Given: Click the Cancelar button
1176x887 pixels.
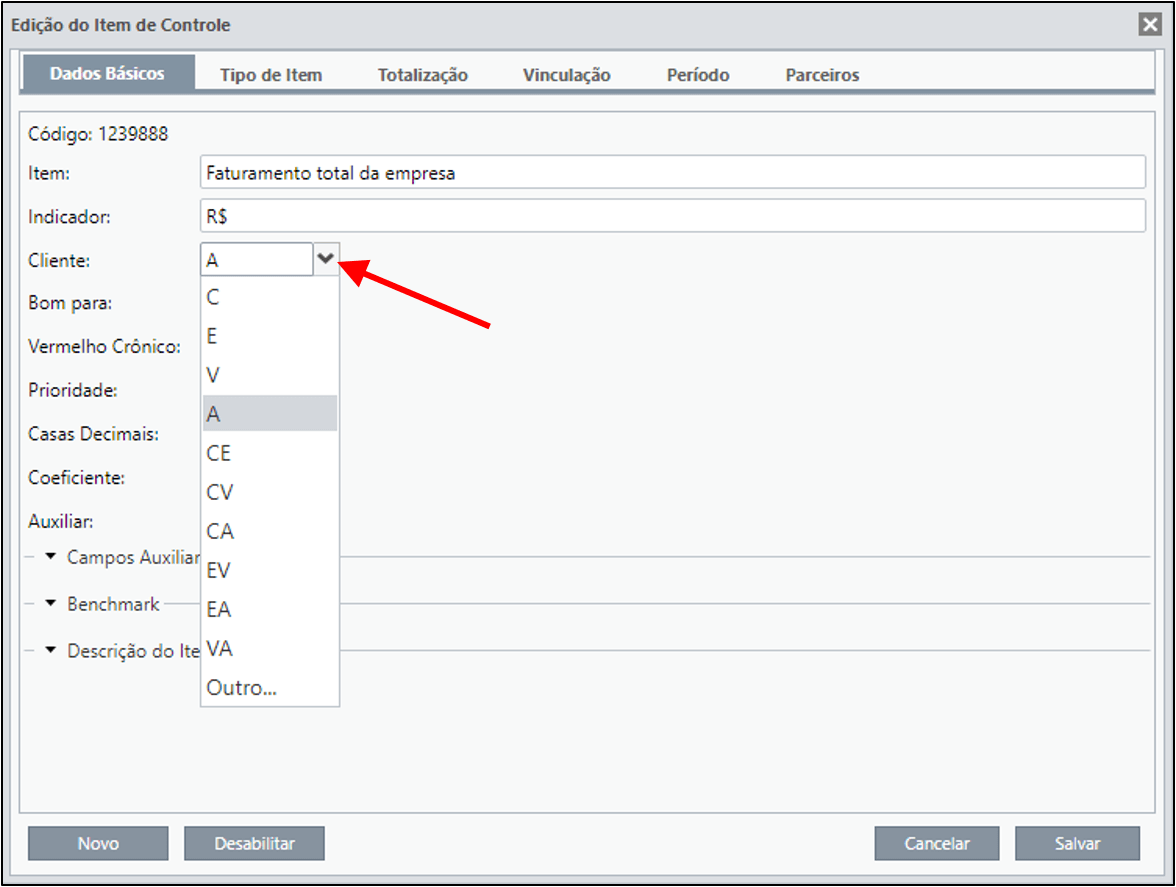Looking at the screenshot, I should pos(937,844).
